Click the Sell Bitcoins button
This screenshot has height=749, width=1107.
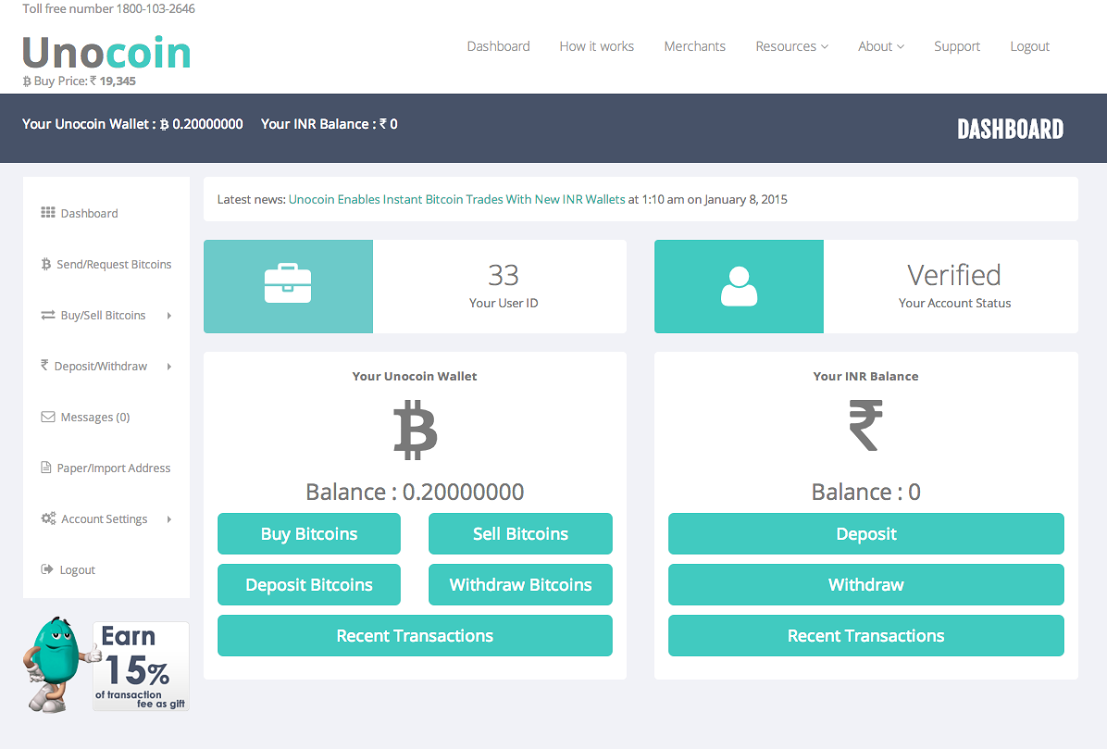520,534
